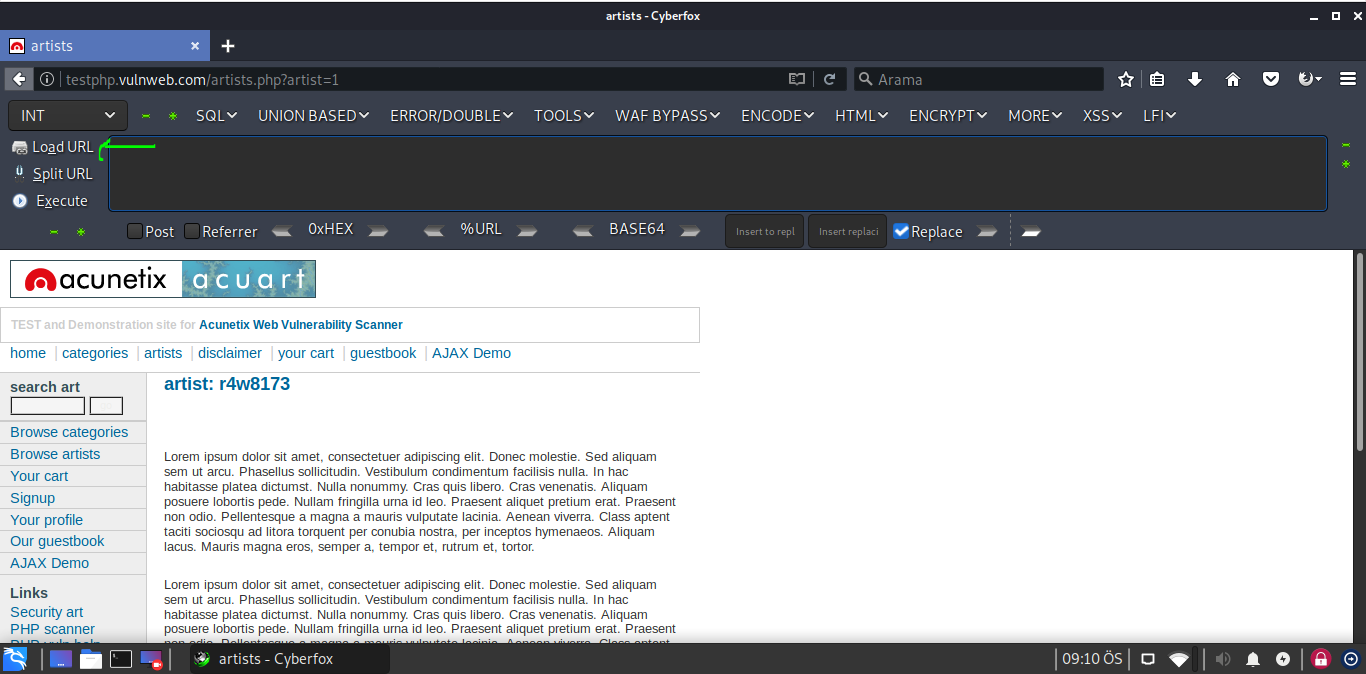Open the INT type dropdown

[68, 116]
